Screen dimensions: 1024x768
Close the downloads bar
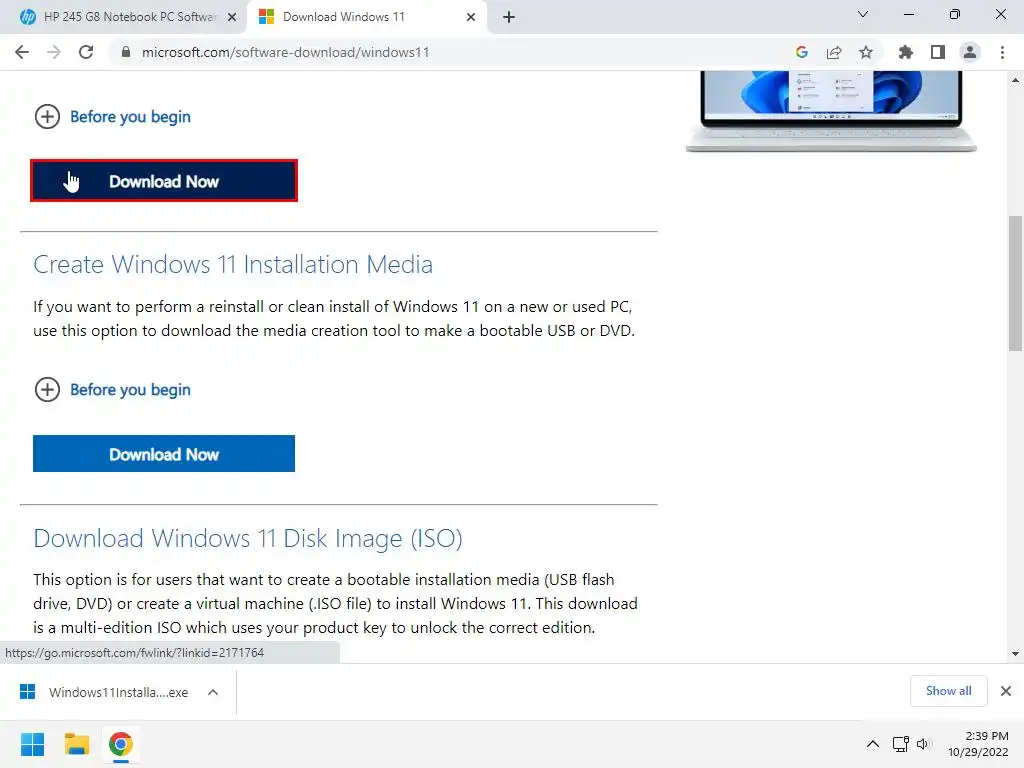pyautogui.click(x=1006, y=691)
